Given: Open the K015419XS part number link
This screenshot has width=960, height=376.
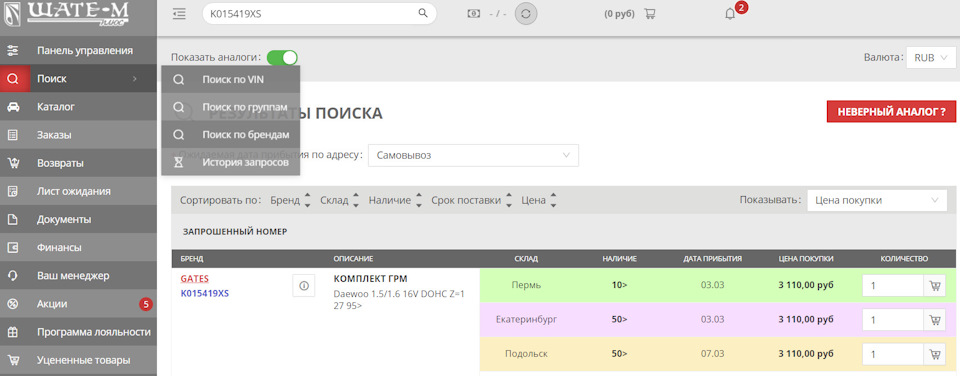Looking at the screenshot, I should (x=204, y=293).
